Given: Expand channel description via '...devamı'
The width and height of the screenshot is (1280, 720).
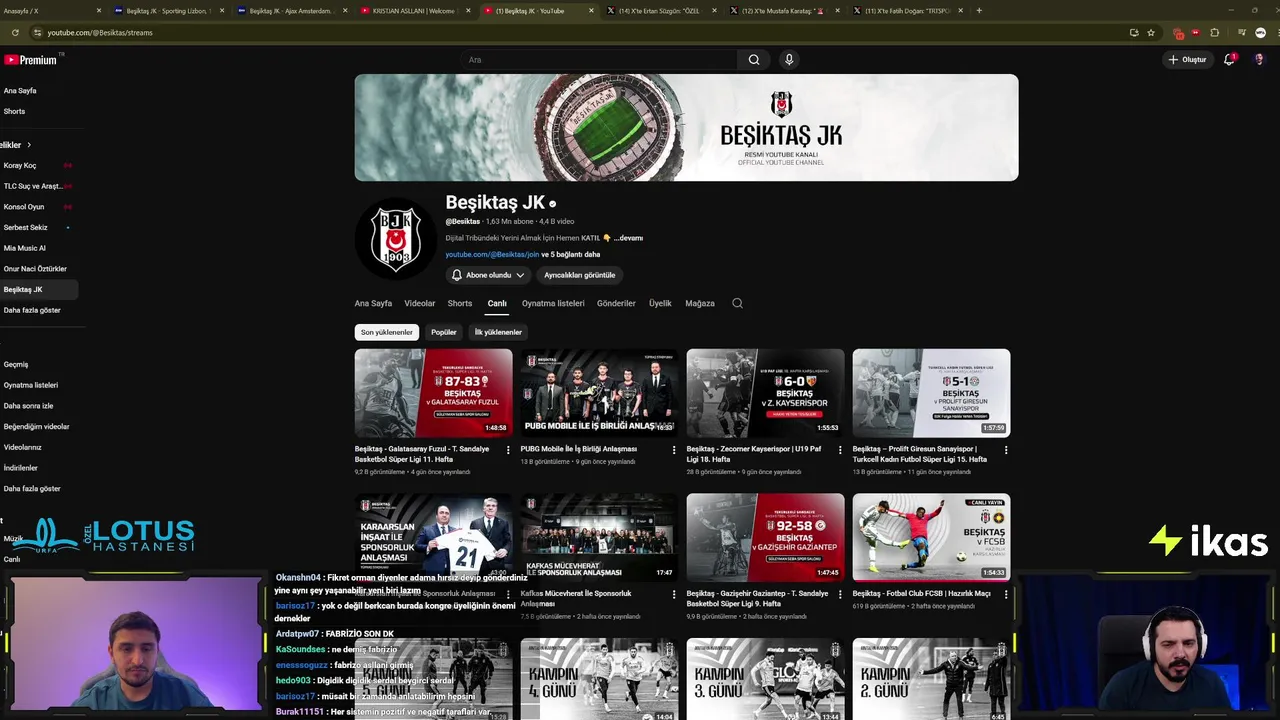Looking at the screenshot, I should pos(628,238).
